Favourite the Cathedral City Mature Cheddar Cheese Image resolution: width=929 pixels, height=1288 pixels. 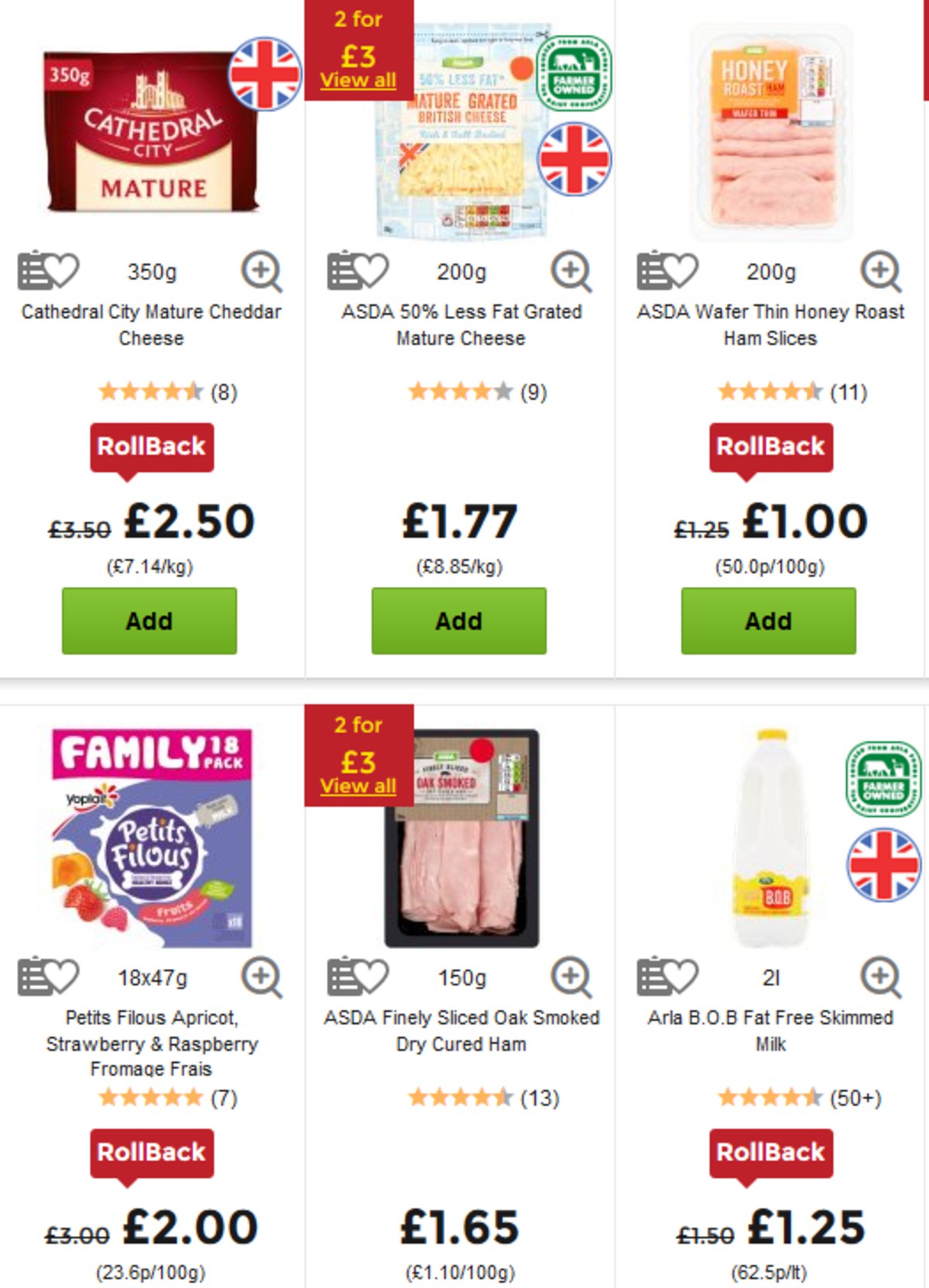coord(46,272)
